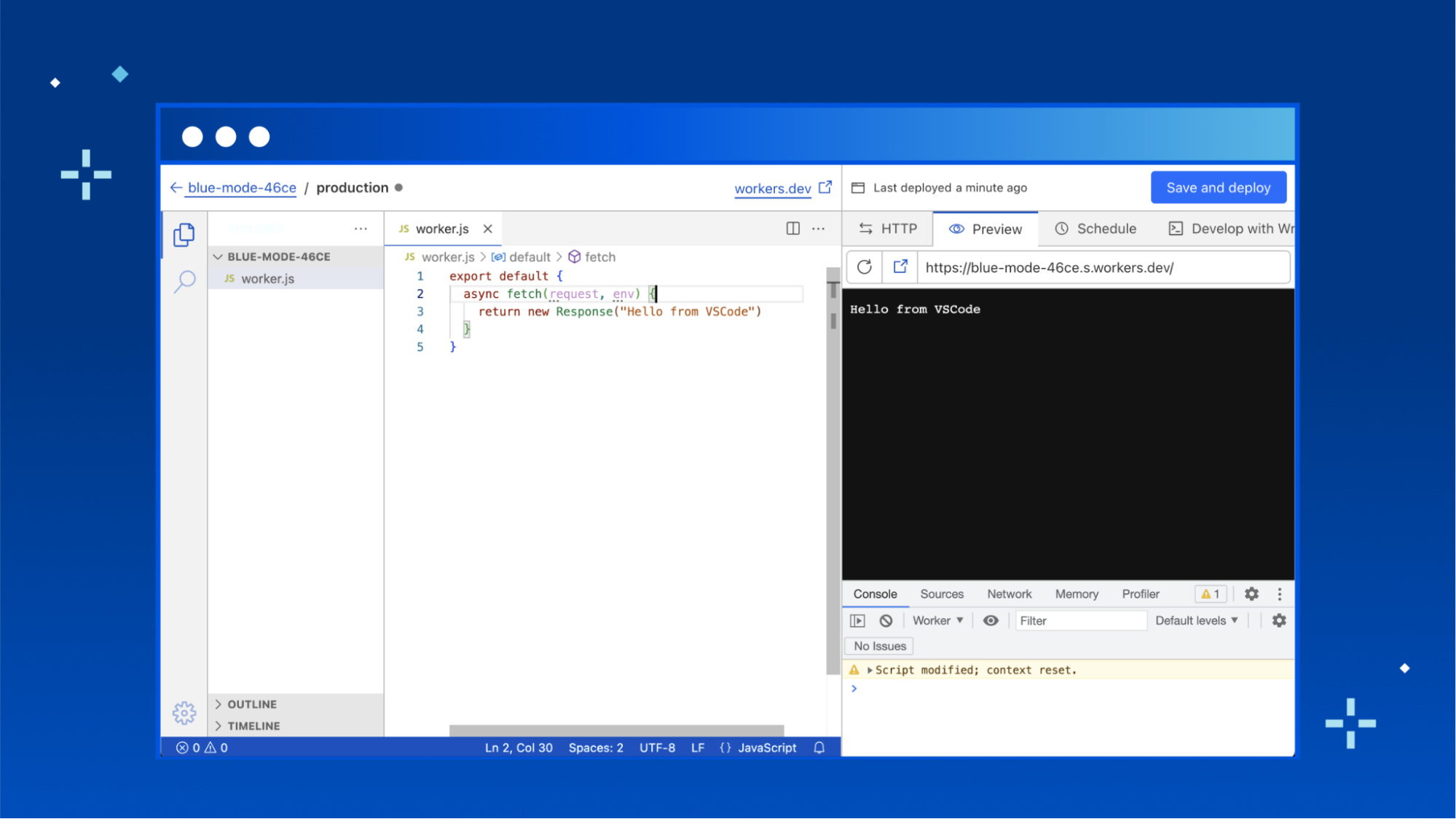
Task: Split the editor right
Action: tap(793, 229)
